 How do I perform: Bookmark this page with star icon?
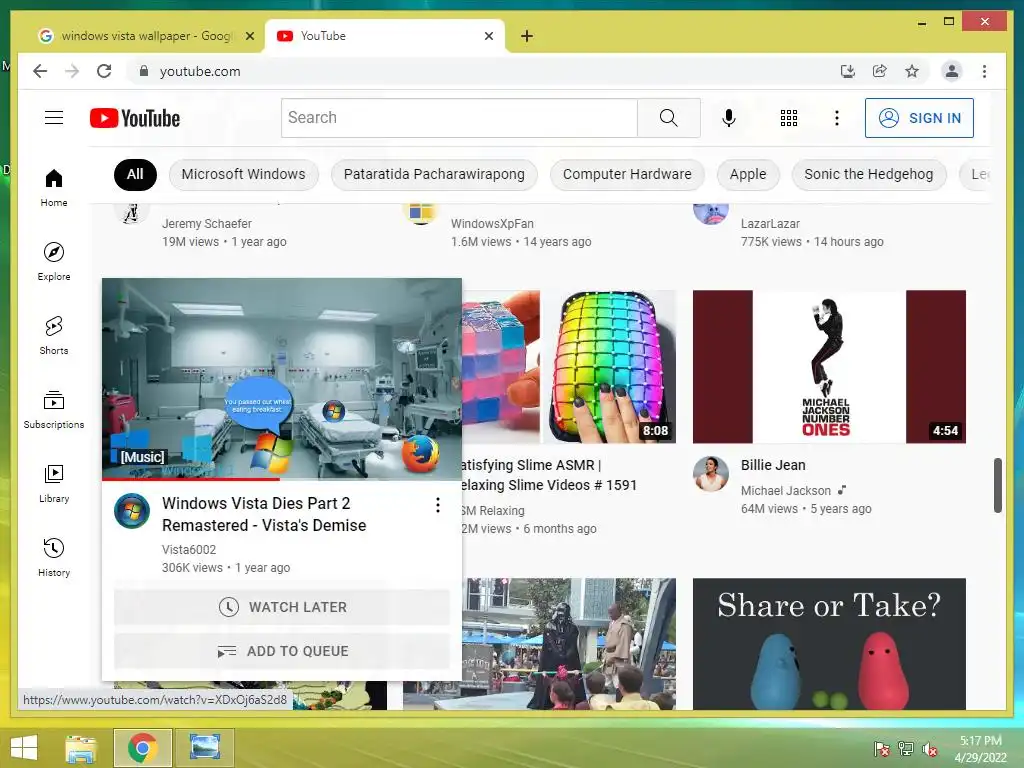coord(912,71)
